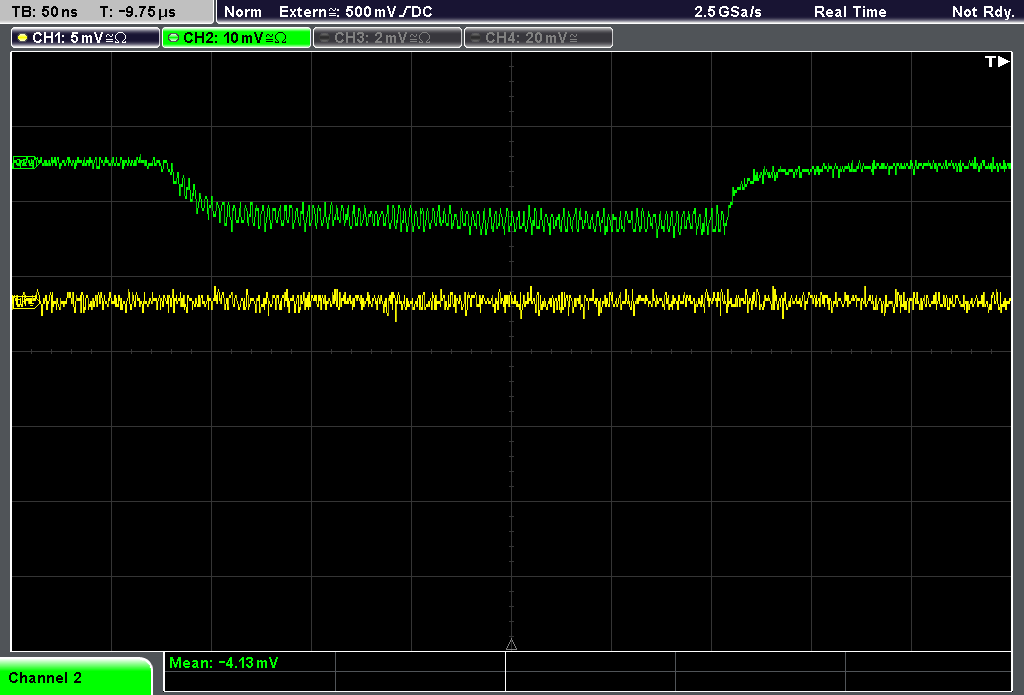This screenshot has height=695, width=1024.
Task: Click the Real Time acquisition mode label
Action: click(x=850, y=12)
